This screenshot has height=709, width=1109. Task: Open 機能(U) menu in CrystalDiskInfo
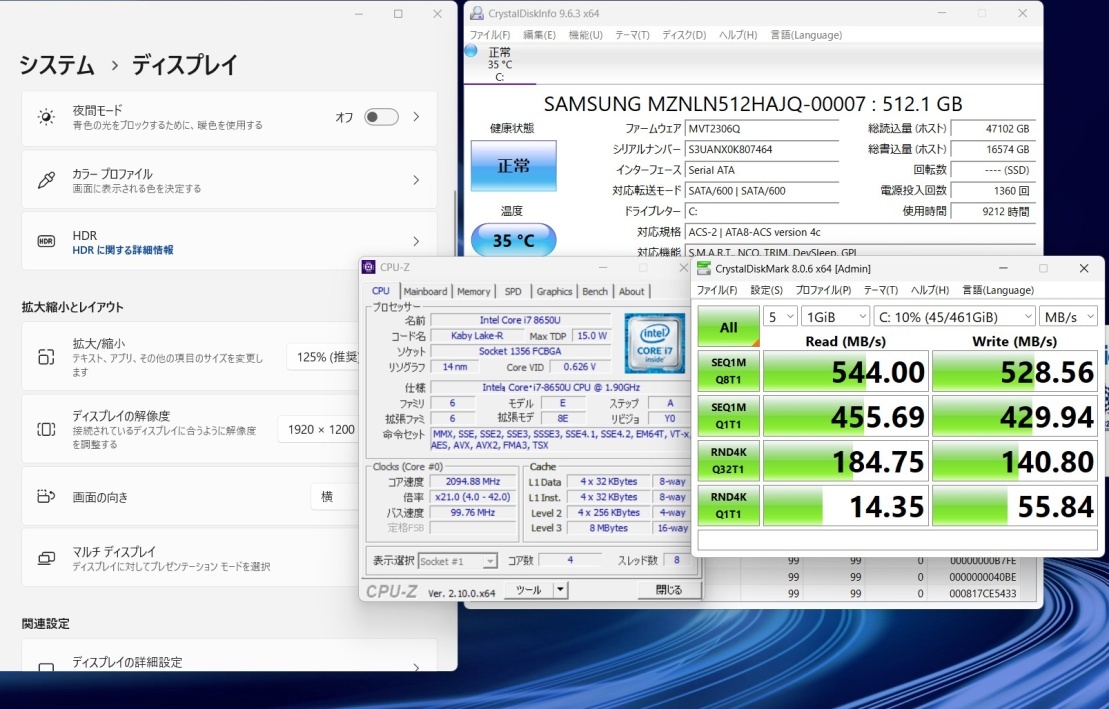(586, 35)
